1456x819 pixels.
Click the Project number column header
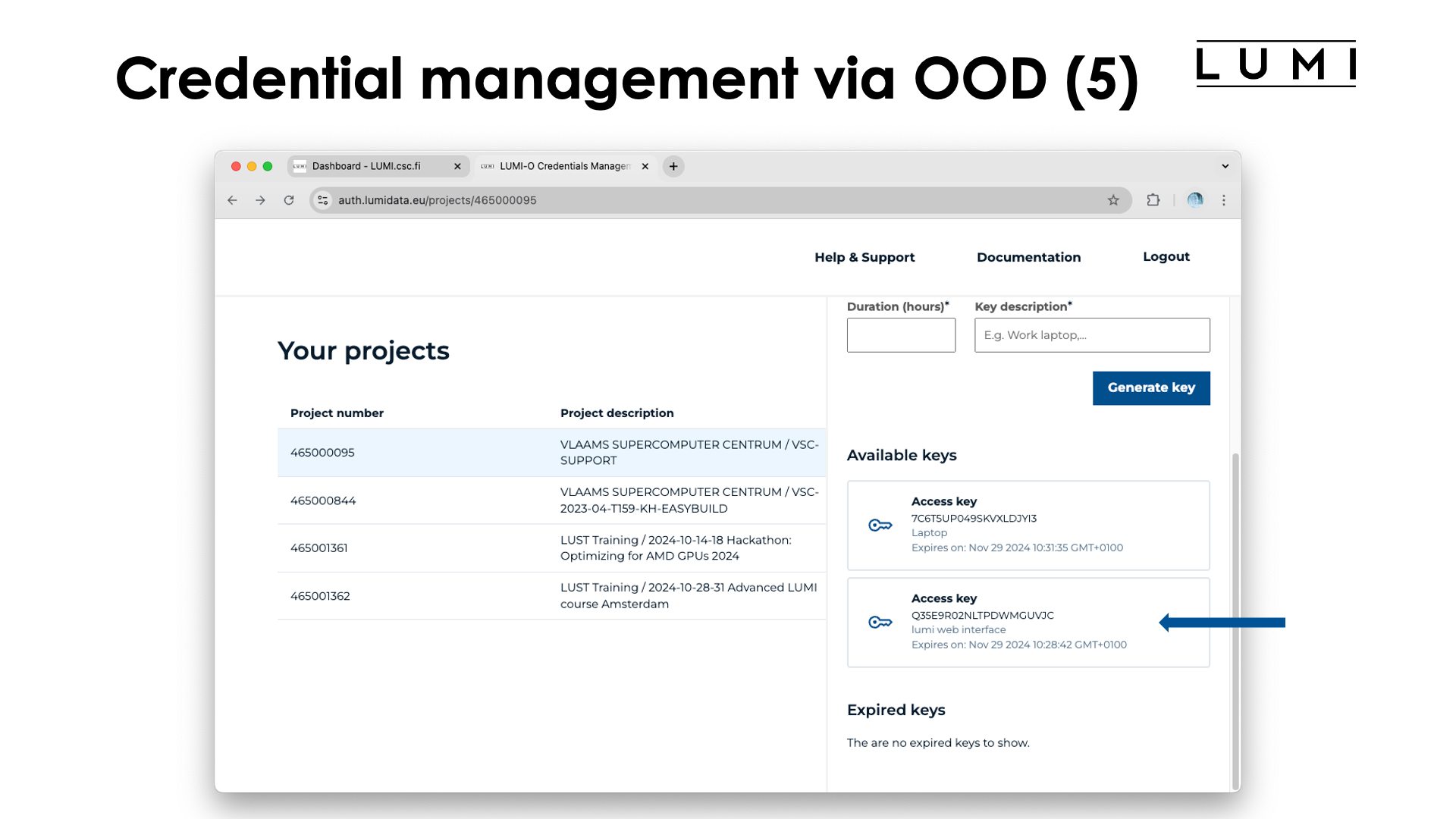tap(337, 413)
